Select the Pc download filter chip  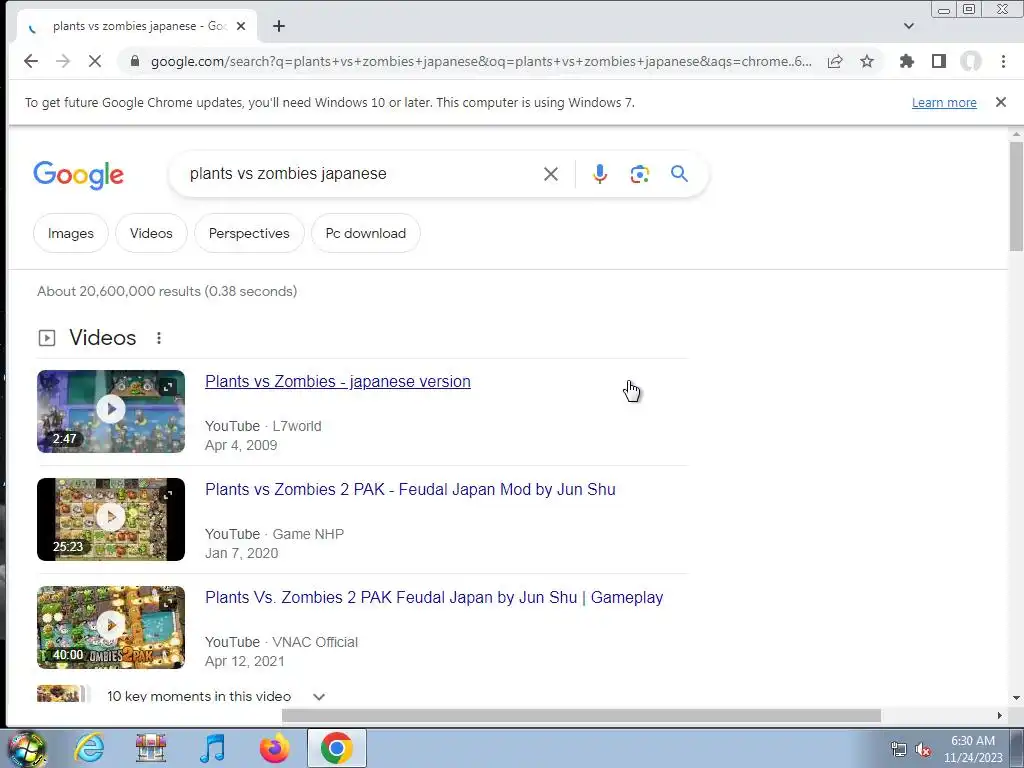point(366,233)
